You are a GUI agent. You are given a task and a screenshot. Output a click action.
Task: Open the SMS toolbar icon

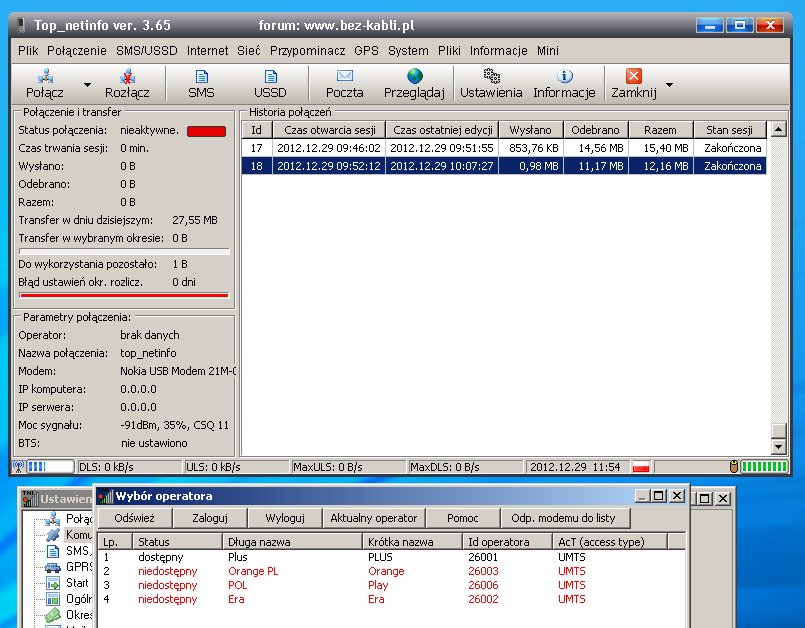201,76
